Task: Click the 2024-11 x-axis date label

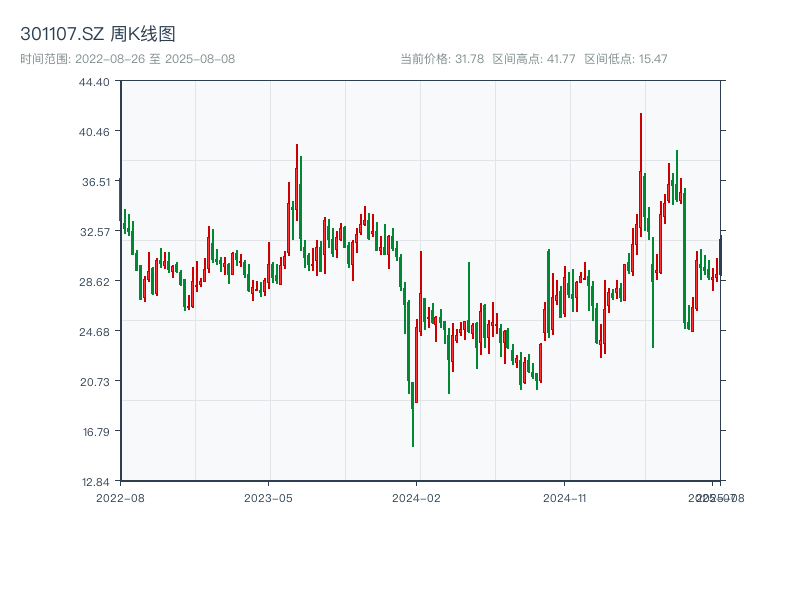Action: pos(565,497)
